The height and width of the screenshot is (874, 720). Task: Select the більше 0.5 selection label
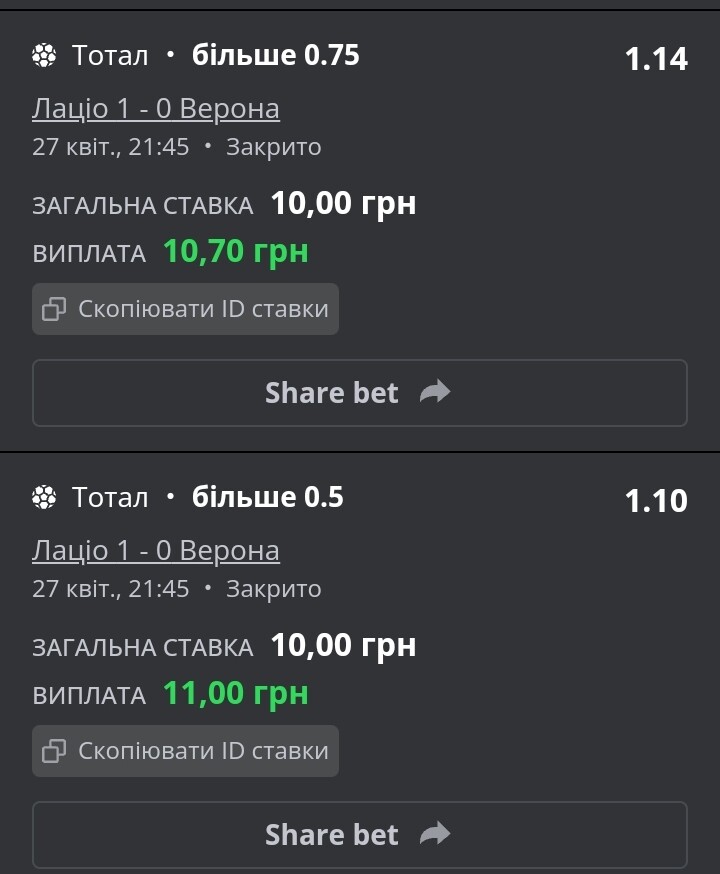pyautogui.click(x=267, y=497)
